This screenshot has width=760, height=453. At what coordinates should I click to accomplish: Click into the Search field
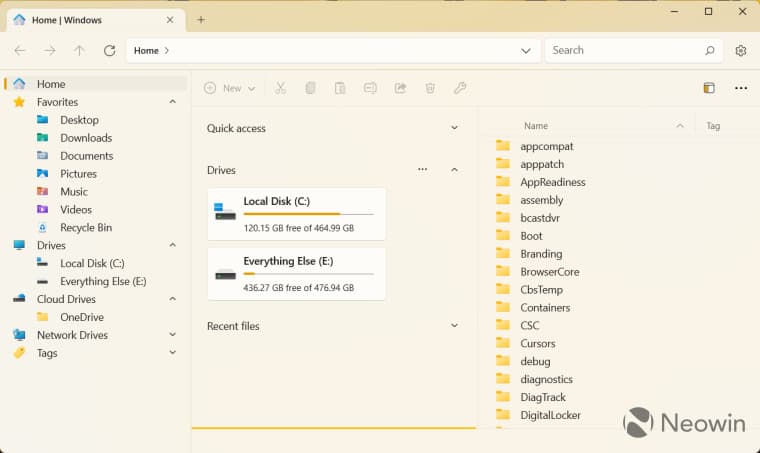pyautogui.click(x=625, y=50)
